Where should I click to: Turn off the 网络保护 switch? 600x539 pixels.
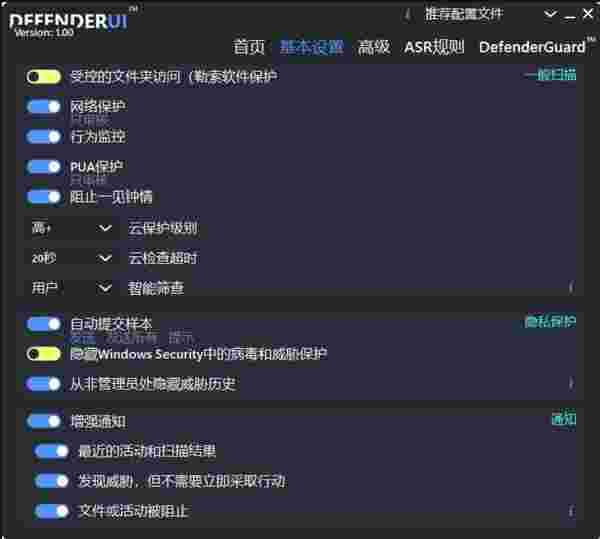click(44, 107)
